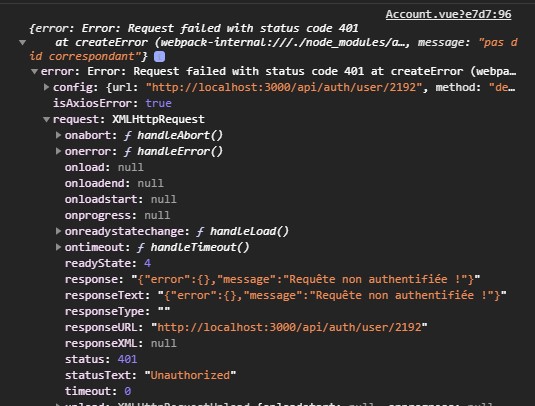
Task: Collapse the 'error: Error: Request failed' node
Action: point(34,71)
